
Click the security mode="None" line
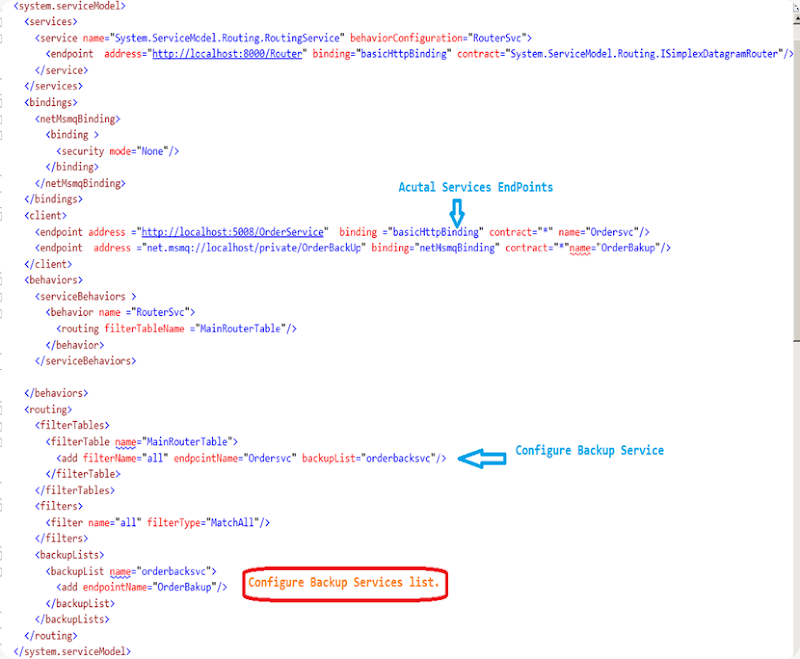pyautogui.click(x=117, y=151)
